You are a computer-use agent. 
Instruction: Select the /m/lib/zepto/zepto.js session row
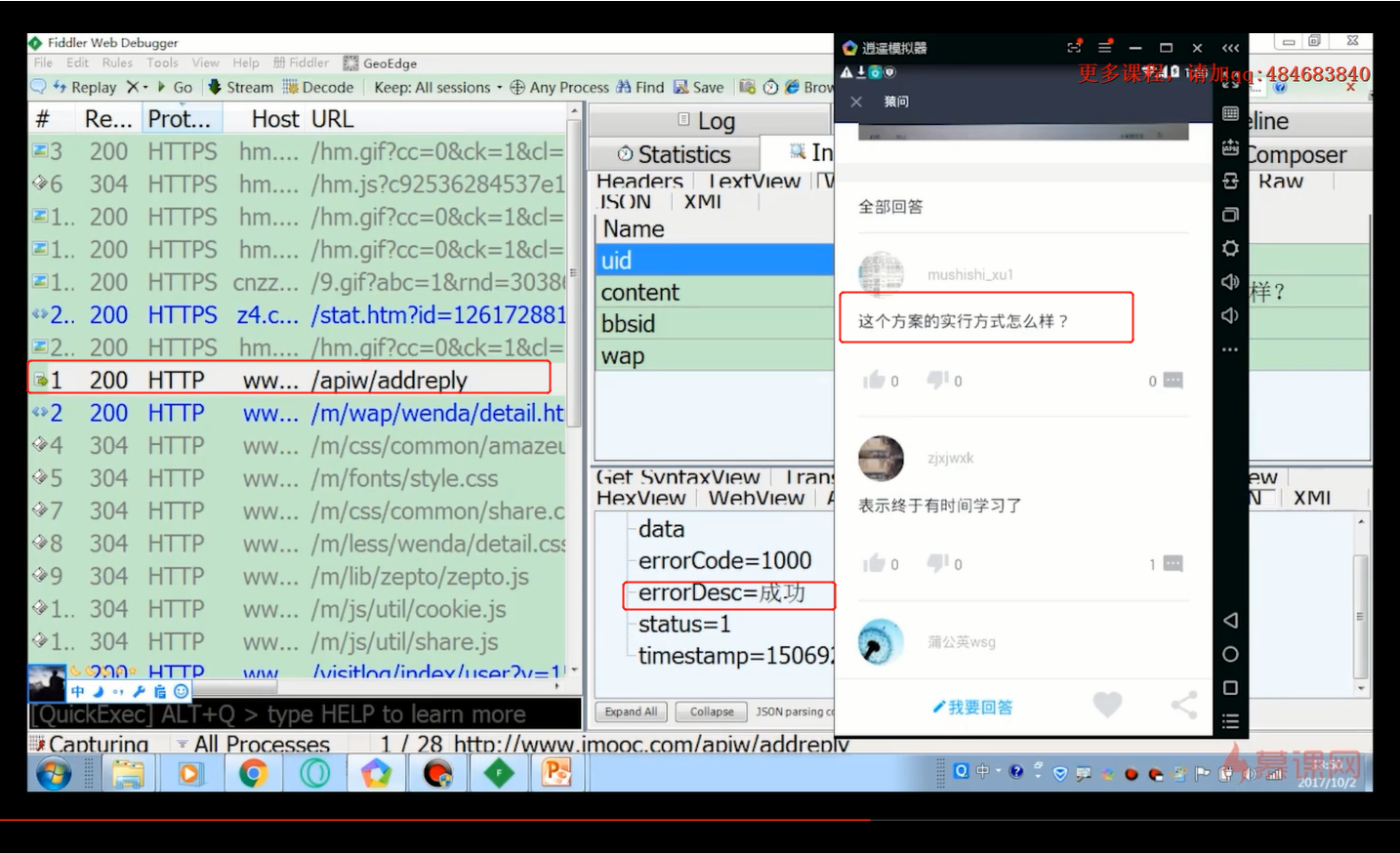(298, 576)
